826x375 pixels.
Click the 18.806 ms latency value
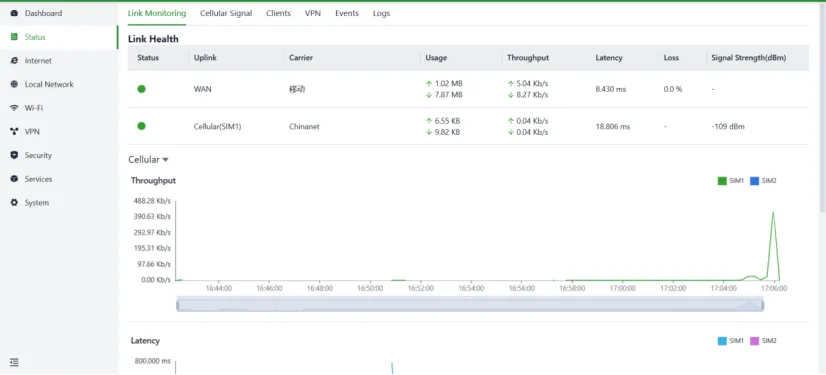click(613, 126)
